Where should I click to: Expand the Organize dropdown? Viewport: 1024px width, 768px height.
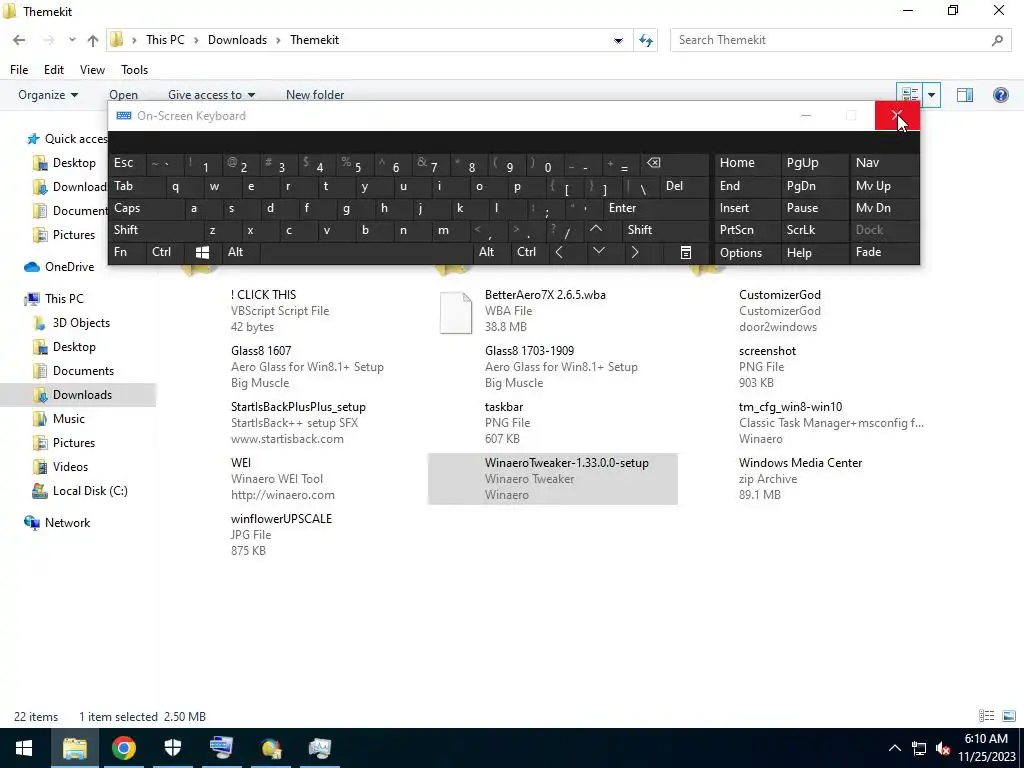pyautogui.click(x=48, y=95)
